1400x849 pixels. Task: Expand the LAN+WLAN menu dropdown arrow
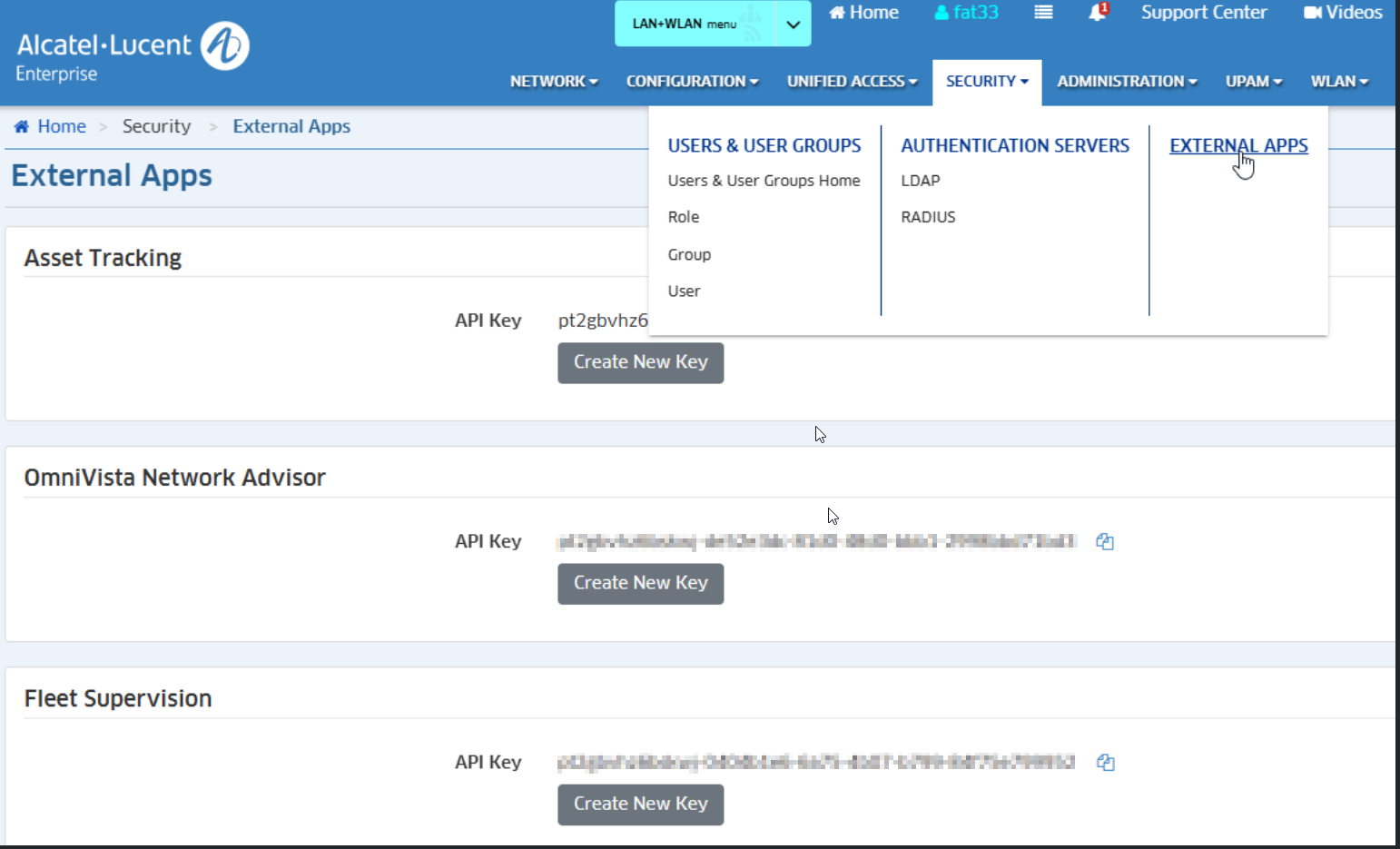coord(793,25)
